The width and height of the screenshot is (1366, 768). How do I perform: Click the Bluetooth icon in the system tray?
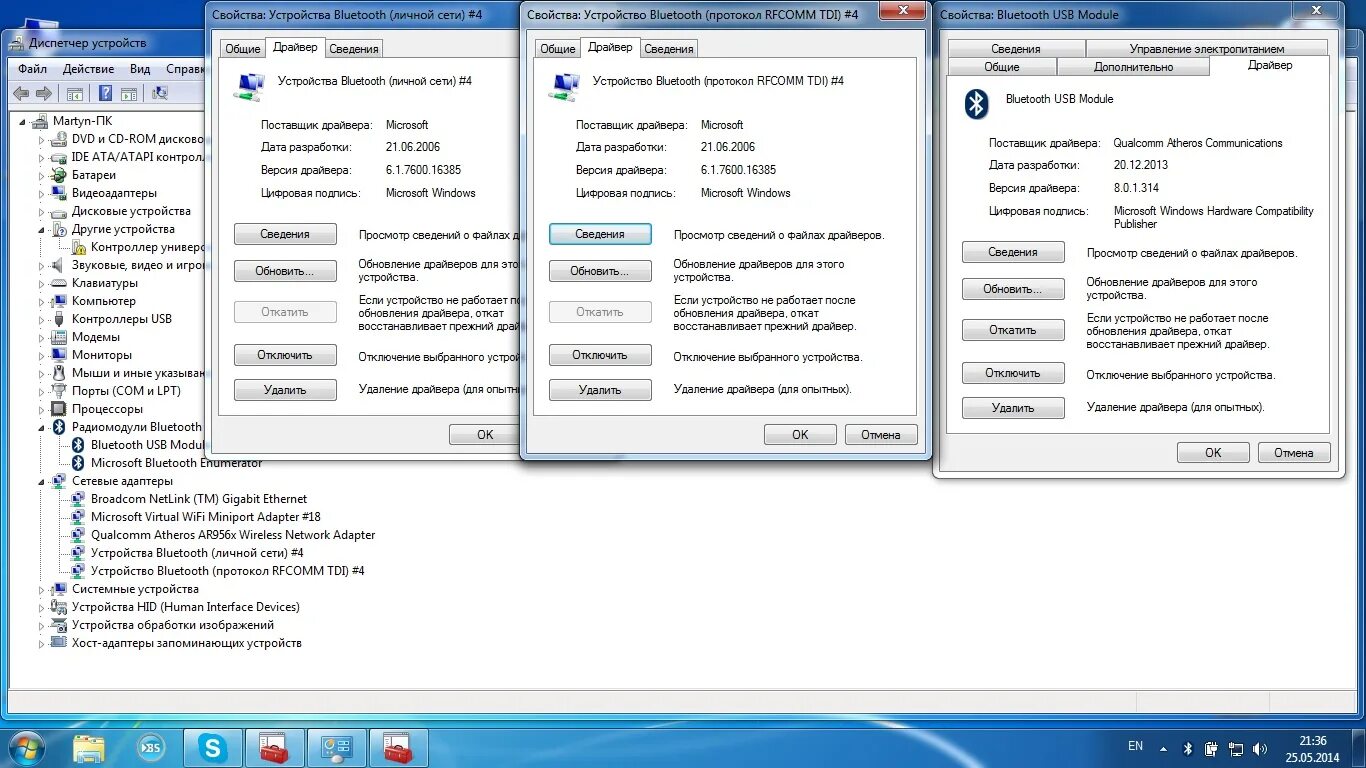tap(1187, 747)
